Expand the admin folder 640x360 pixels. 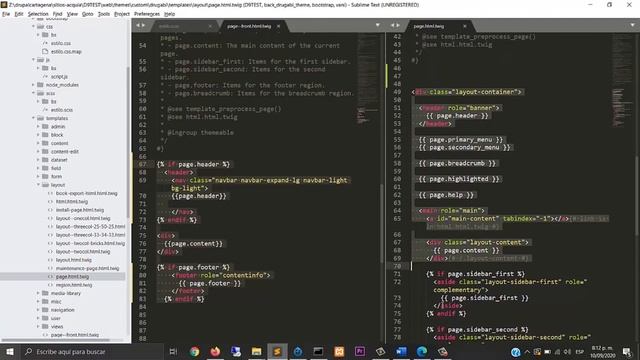coord(38,127)
